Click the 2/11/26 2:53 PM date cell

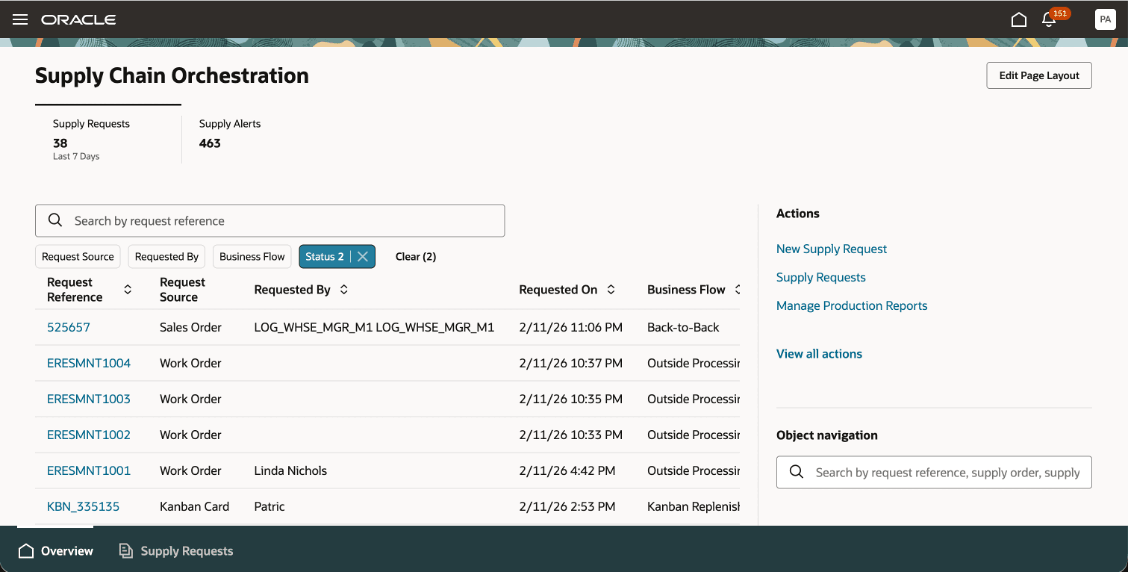click(567, 507)
